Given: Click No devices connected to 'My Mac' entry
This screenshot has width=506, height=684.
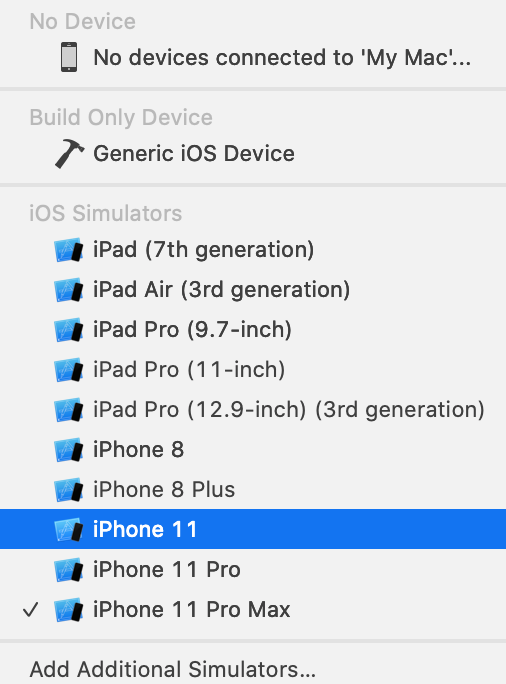Looking at the screenshot, I should (253, 58).
